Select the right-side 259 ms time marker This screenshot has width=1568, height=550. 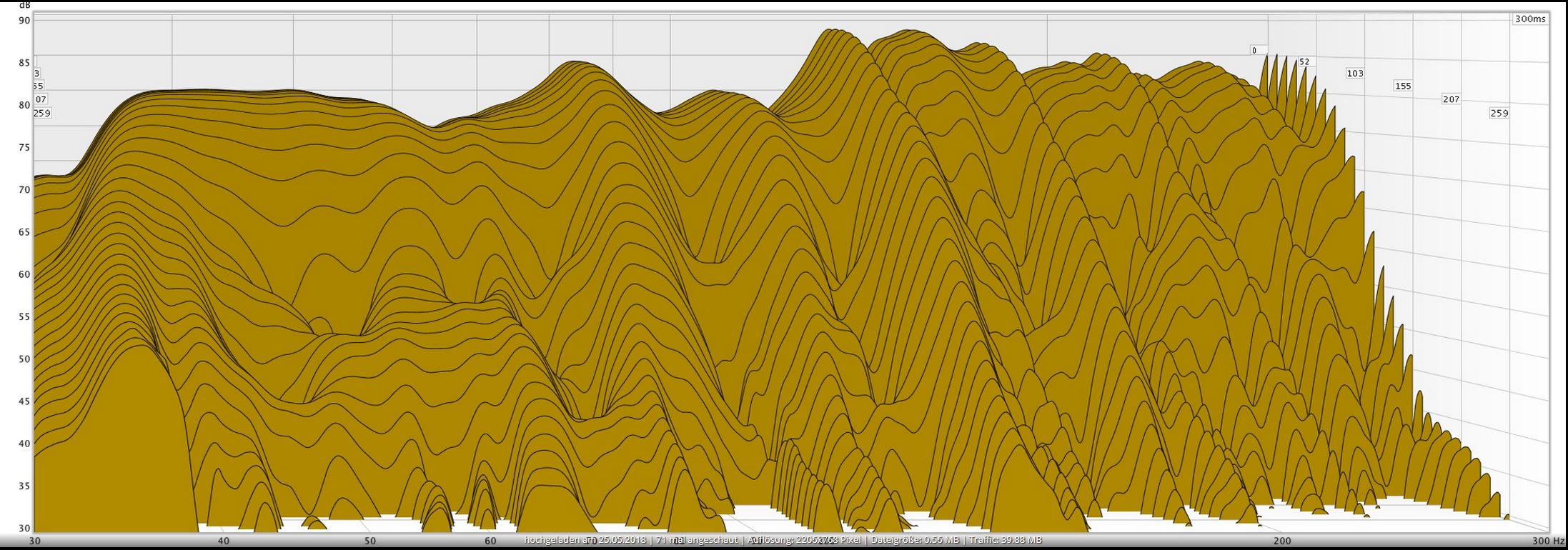(1499, 113)
